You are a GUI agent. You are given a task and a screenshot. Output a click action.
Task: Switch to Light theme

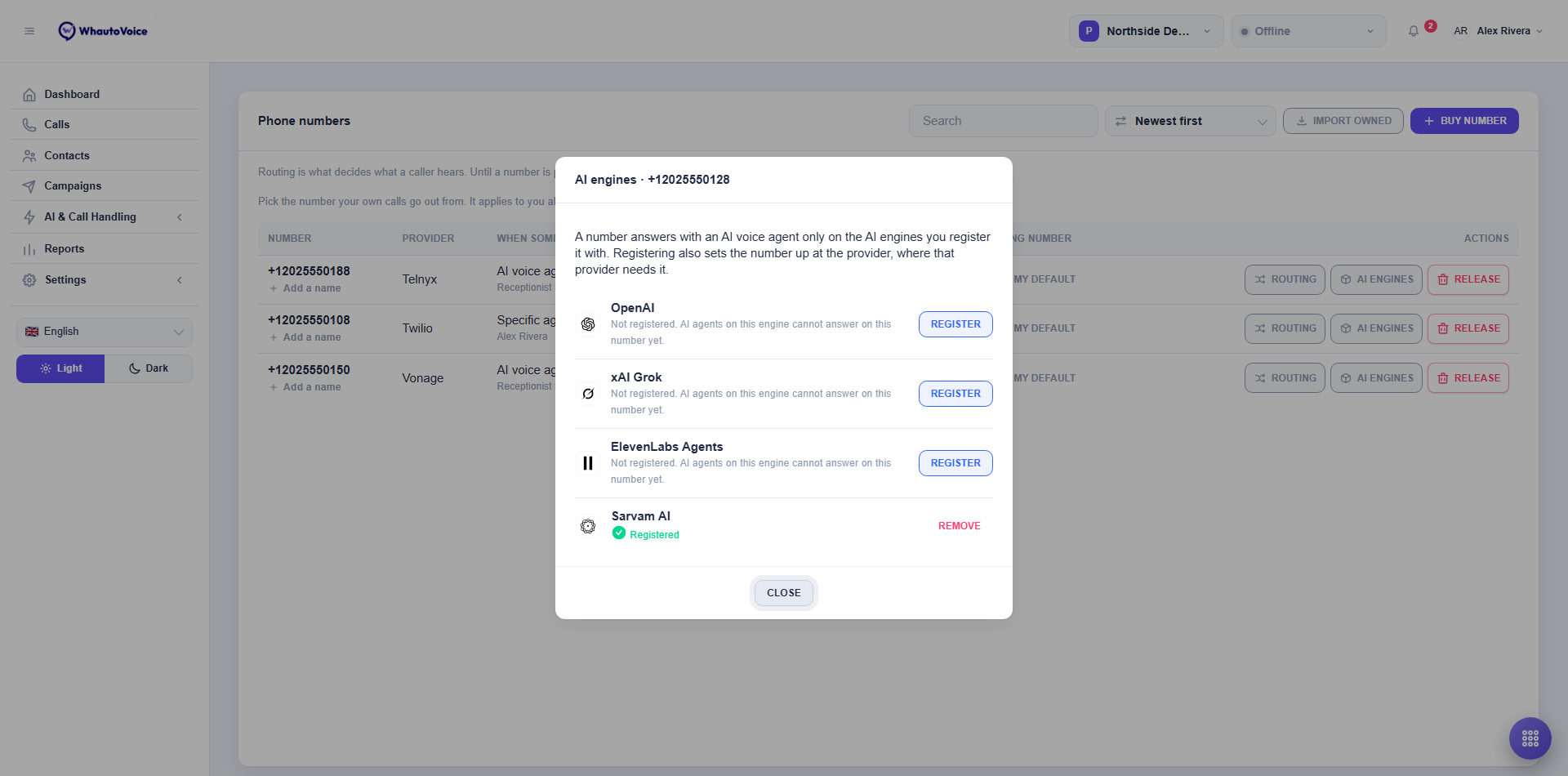pyautogui.click(x=60, y=368)
